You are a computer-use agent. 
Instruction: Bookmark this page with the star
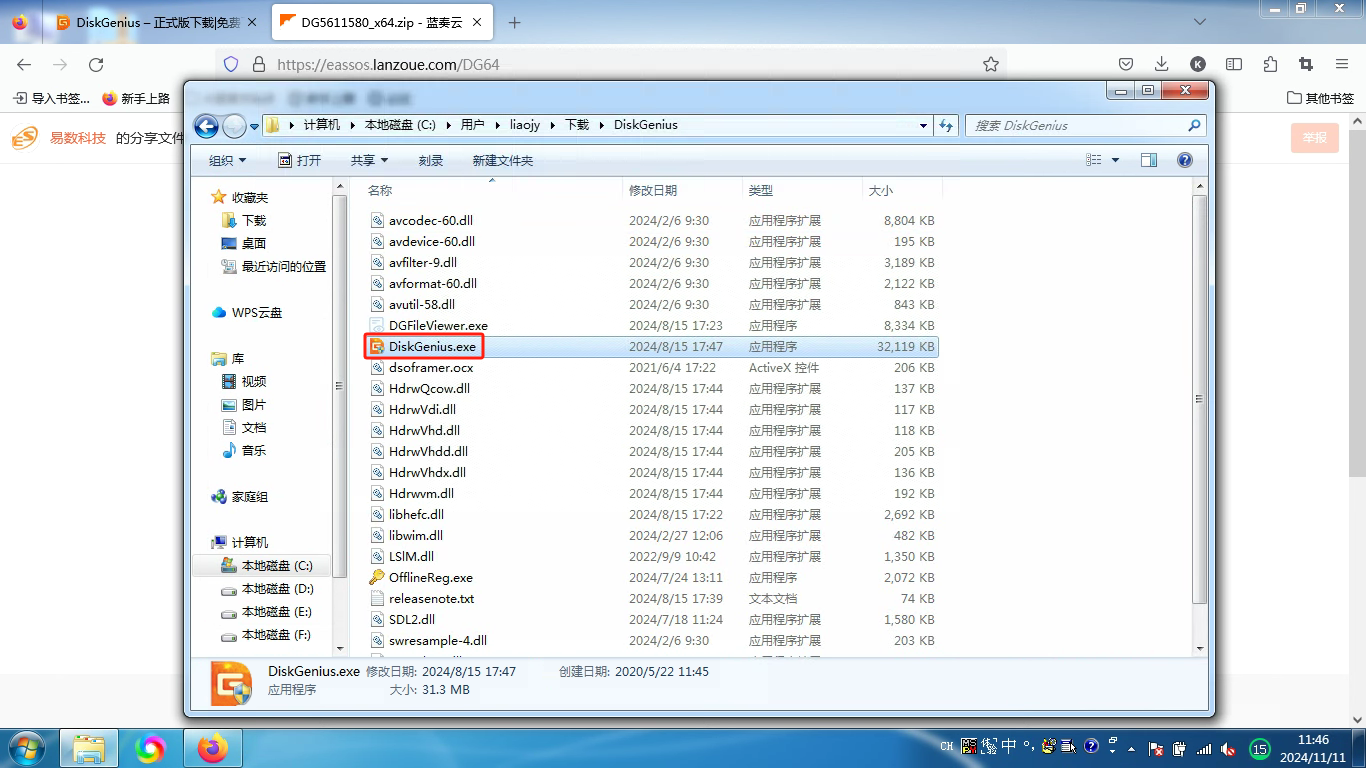coord(991,64)
